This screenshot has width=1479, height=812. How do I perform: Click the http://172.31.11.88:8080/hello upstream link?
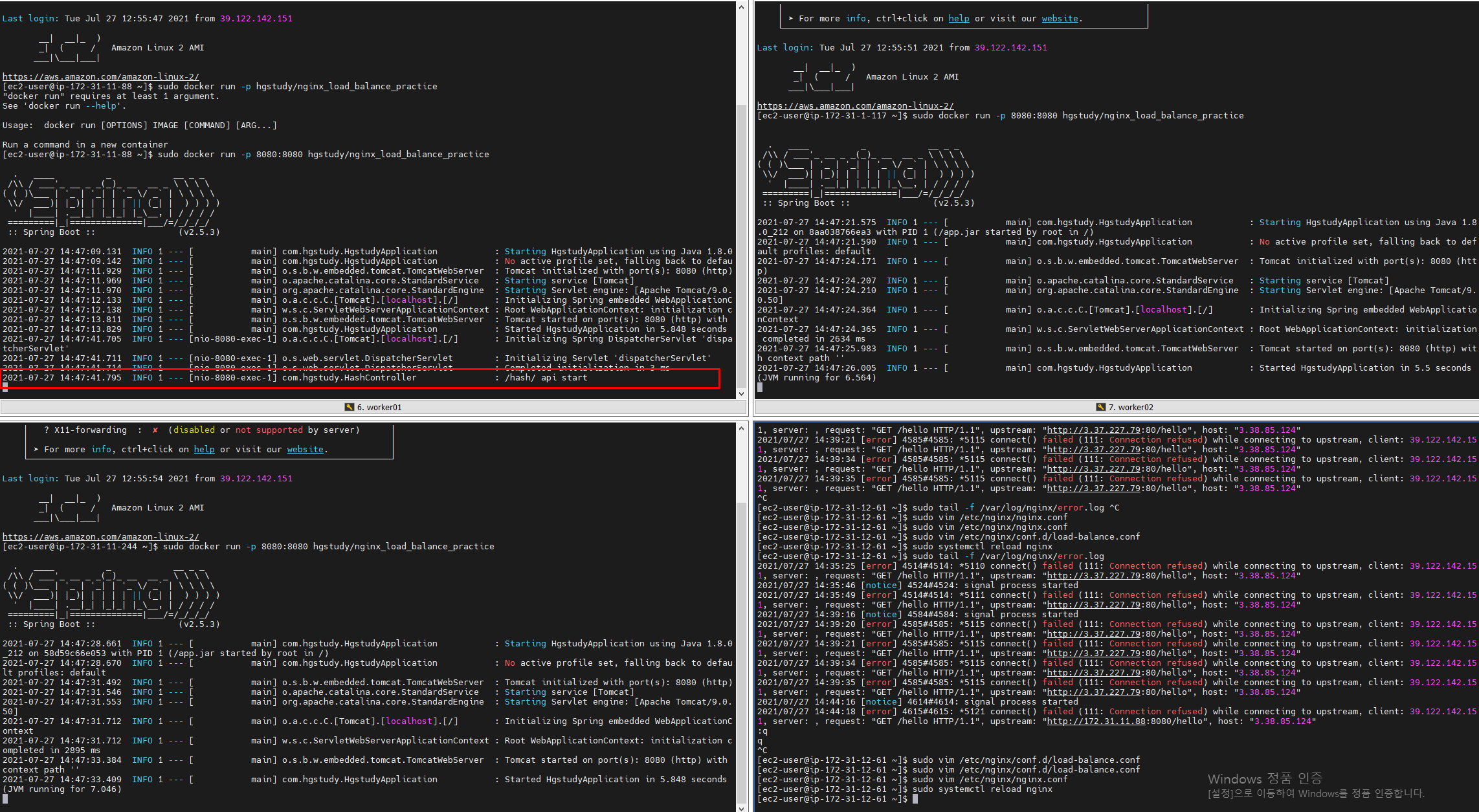coord(1095,721)
